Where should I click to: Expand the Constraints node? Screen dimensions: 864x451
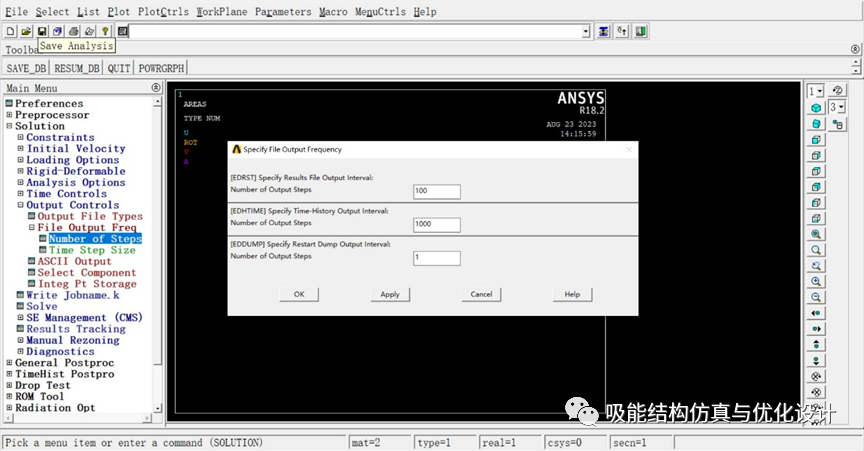20,137
